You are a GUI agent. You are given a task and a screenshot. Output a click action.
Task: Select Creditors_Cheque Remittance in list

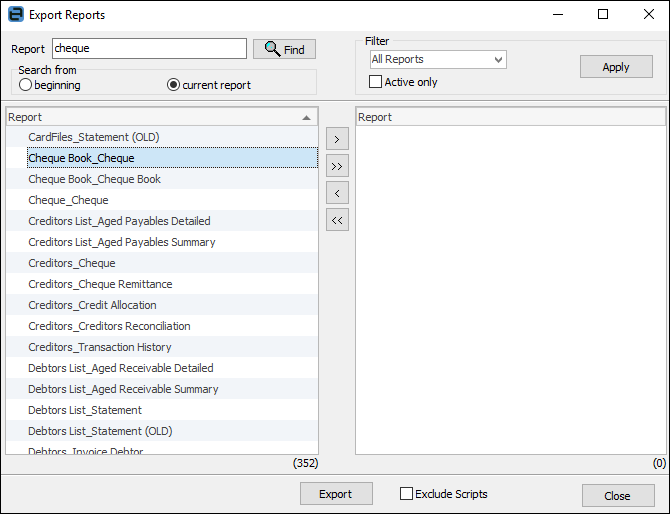[x=100, y=284]
